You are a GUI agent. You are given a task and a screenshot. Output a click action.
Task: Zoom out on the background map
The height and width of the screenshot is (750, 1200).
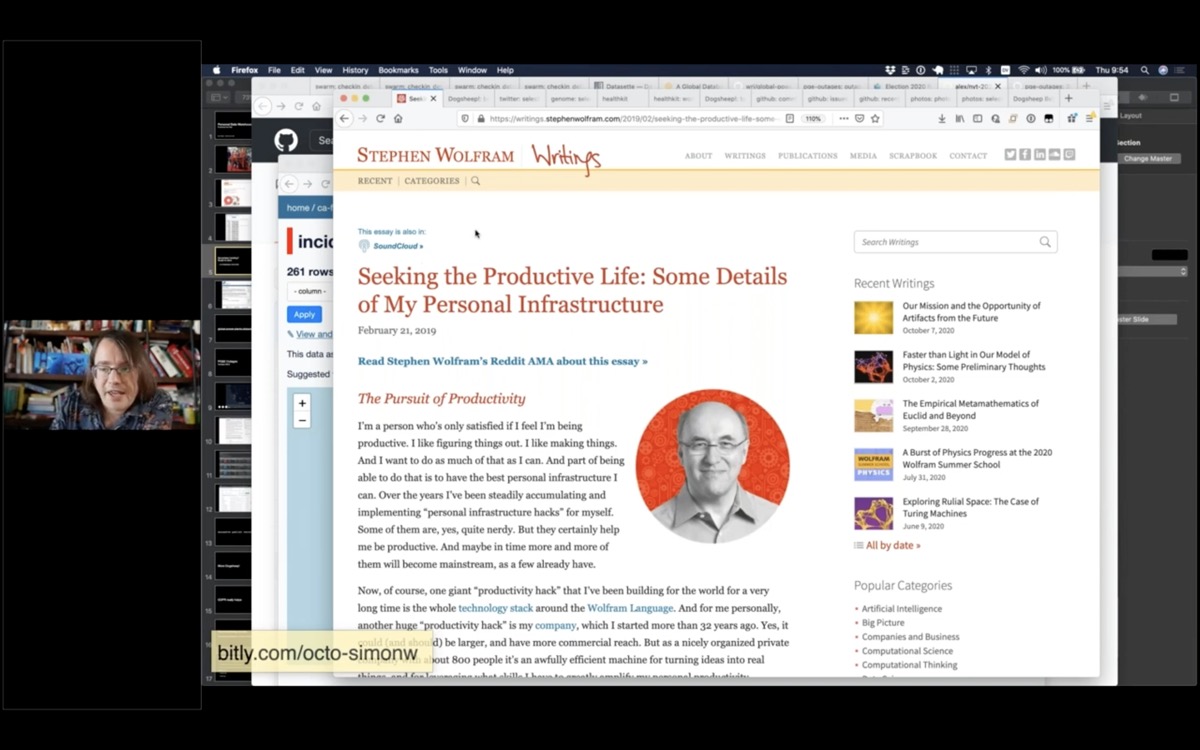point(302,420)
